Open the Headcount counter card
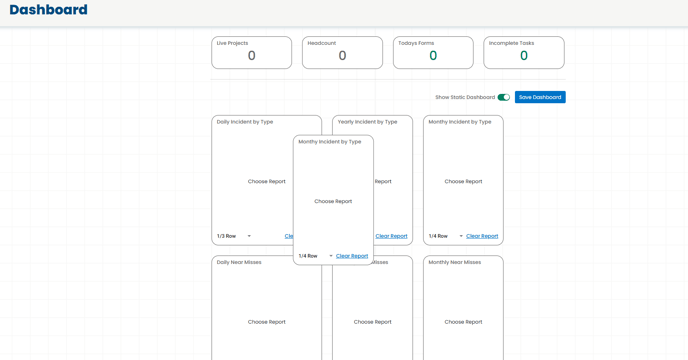This screenshot has width=688, height=360. point(342,53)
